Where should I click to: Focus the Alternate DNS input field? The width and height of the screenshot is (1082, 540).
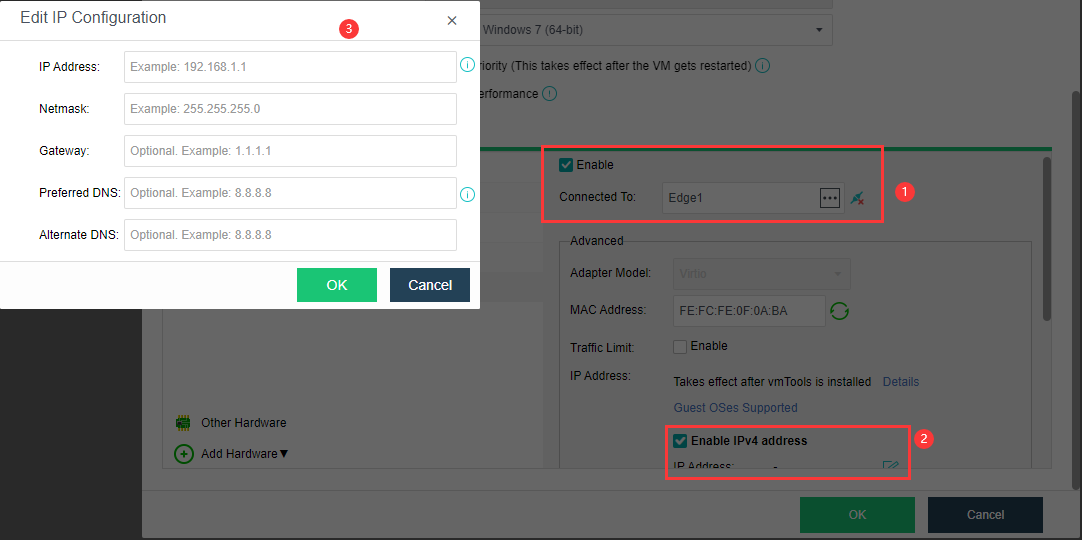tap(291, 235)
